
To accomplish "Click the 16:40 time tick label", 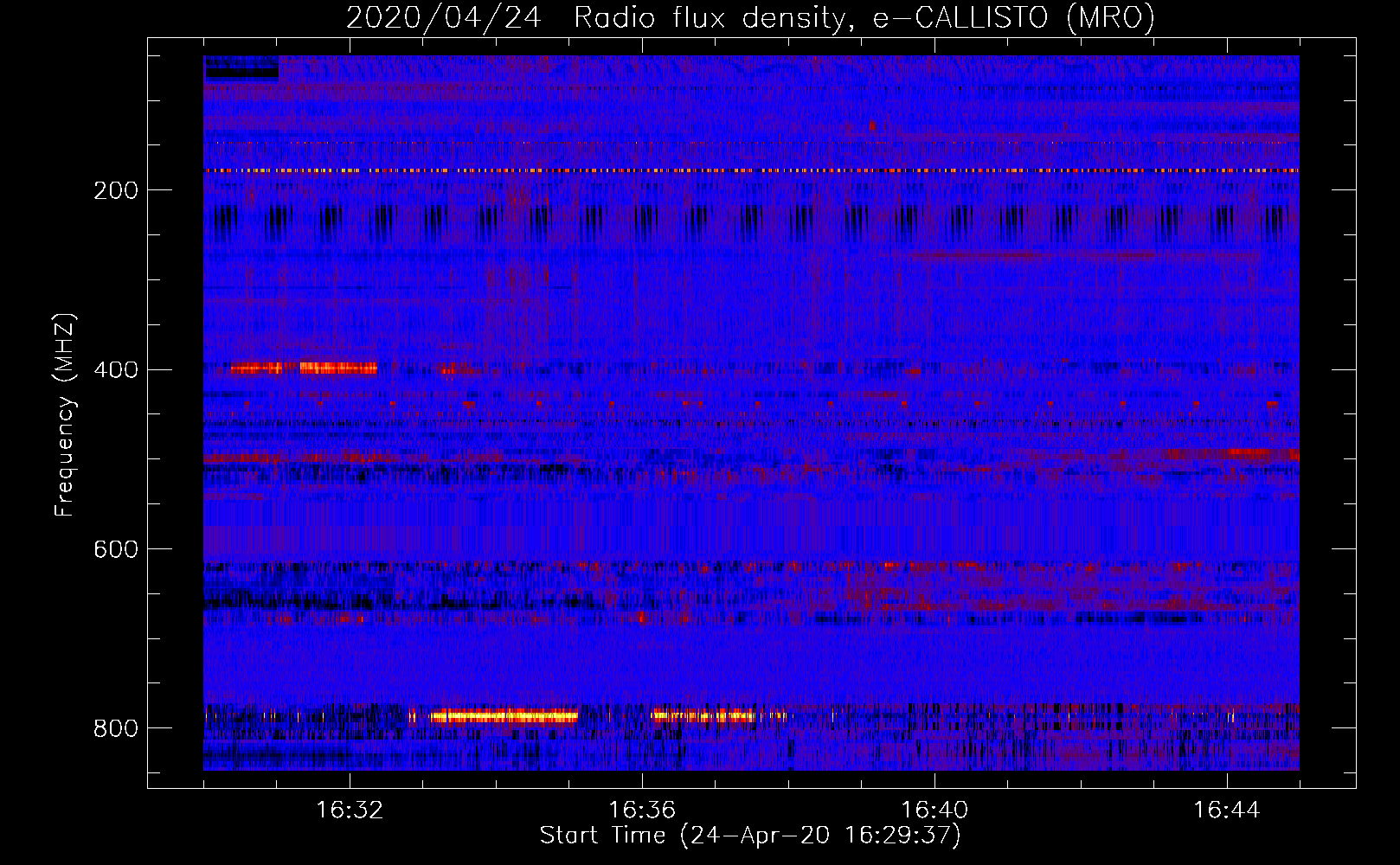I will [934, 811].
